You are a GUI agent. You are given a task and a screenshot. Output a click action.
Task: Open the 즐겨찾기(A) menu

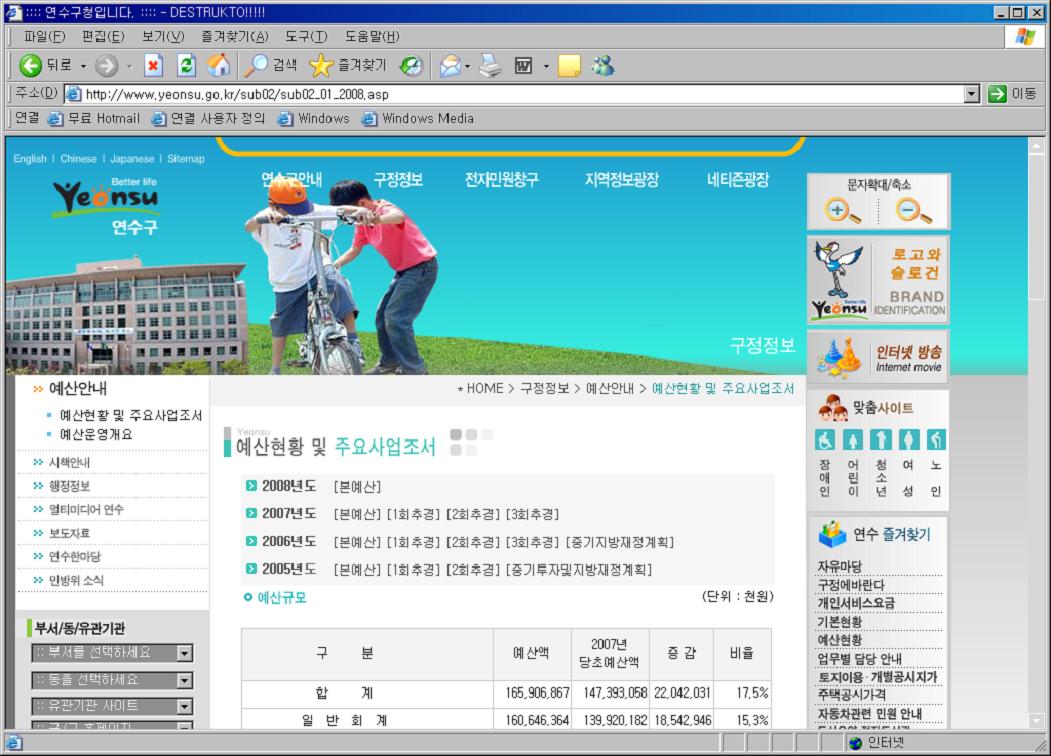click(x=235, y=36)
